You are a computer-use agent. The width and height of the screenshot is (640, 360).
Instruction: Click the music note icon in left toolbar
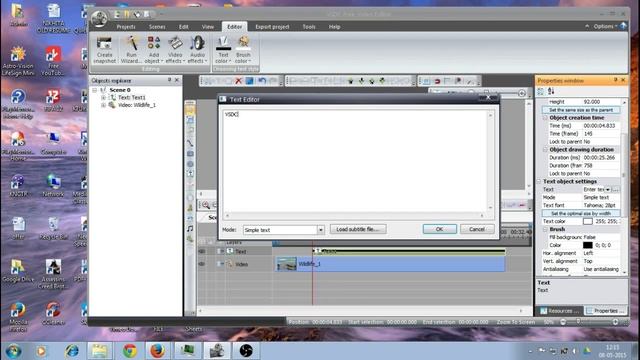[x=190, y=229]
